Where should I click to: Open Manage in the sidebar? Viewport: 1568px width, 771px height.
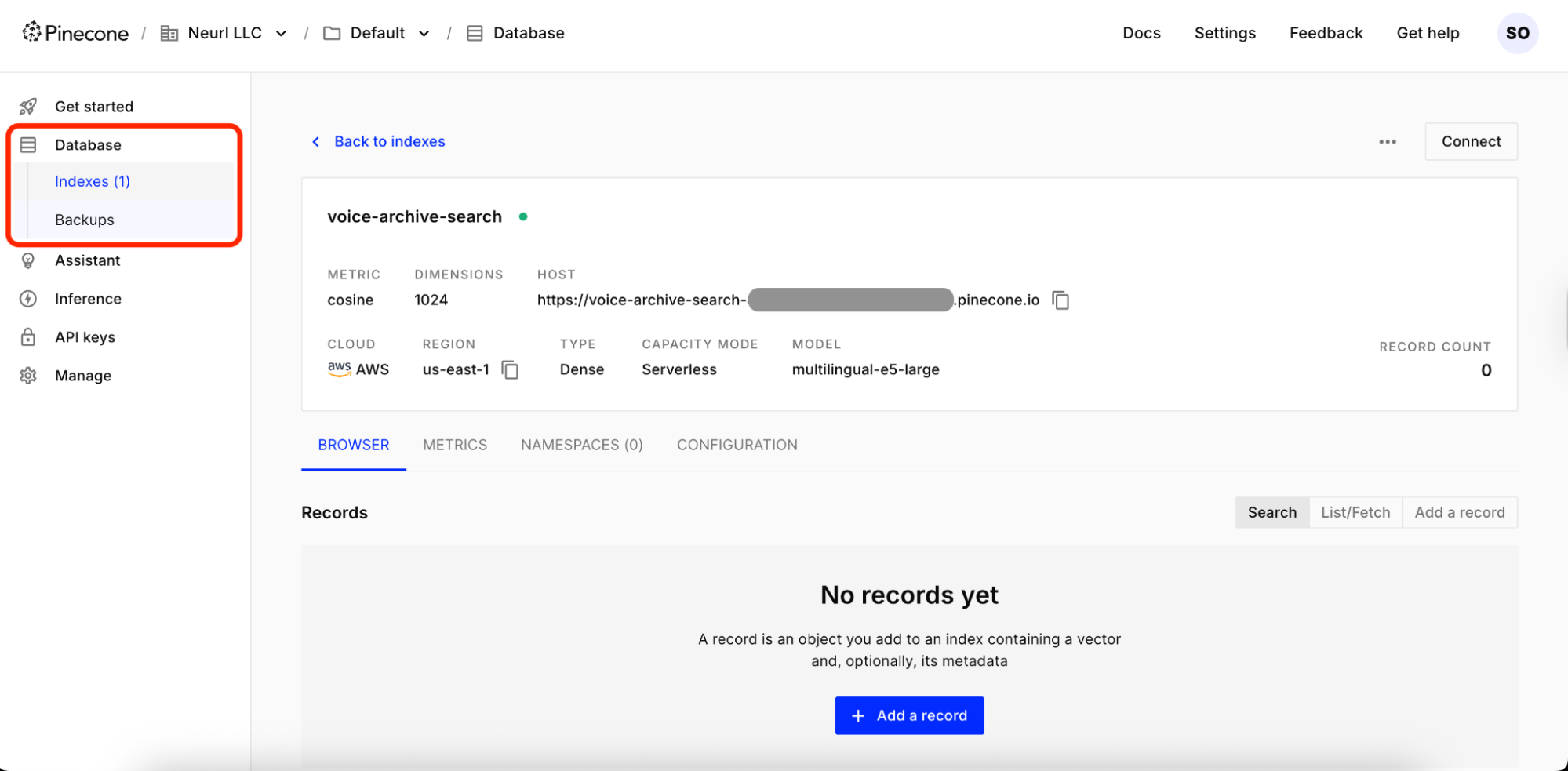[x=83, y=376]
